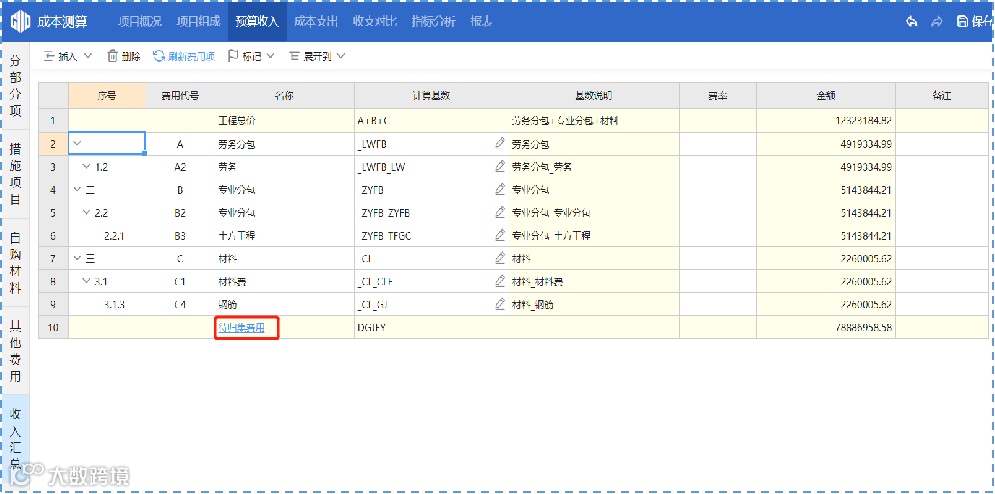Collapse row 2 劳务分包 chevron
The image size is (995, 494).
click(x=77, y=144)
